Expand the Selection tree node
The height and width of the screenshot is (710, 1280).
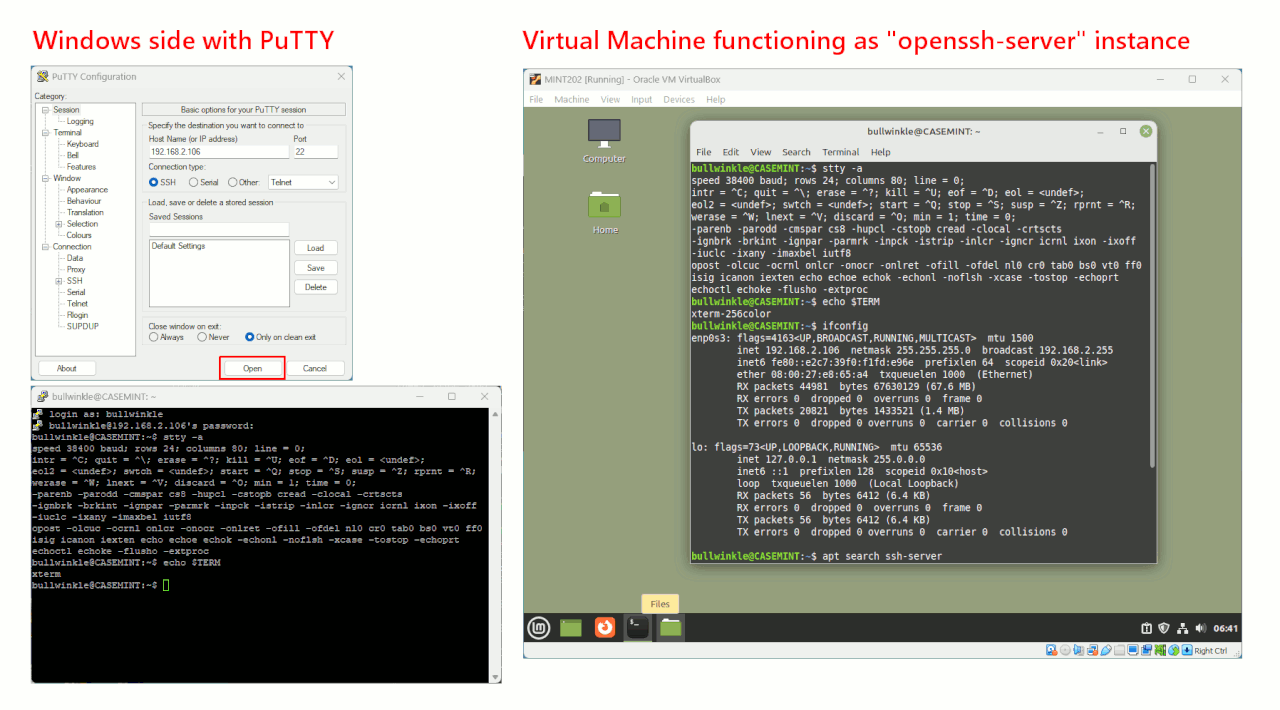pyautogui.click(x=59, y=224)
